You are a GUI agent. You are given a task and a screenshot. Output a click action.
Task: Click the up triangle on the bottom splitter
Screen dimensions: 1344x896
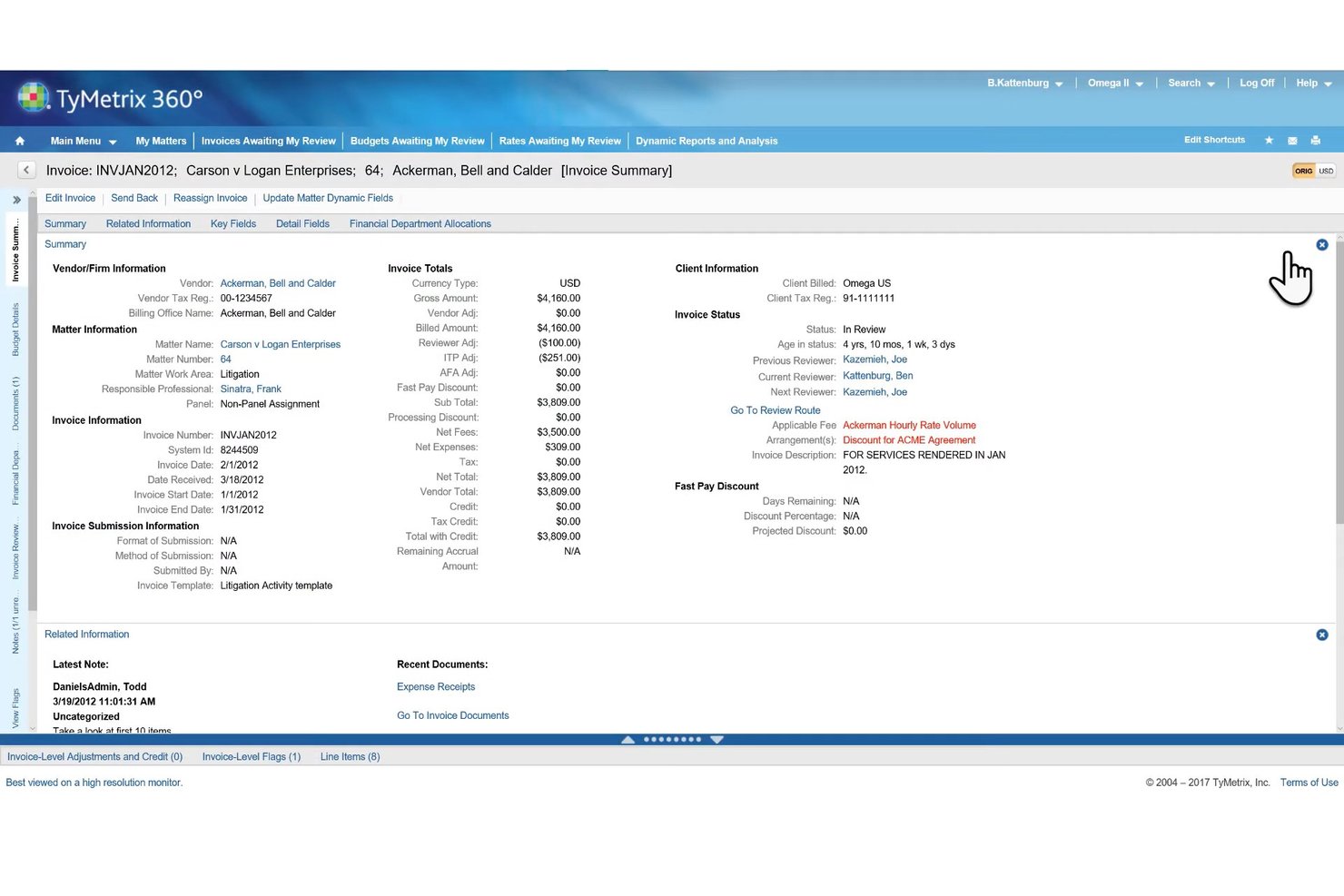point(628,740)
